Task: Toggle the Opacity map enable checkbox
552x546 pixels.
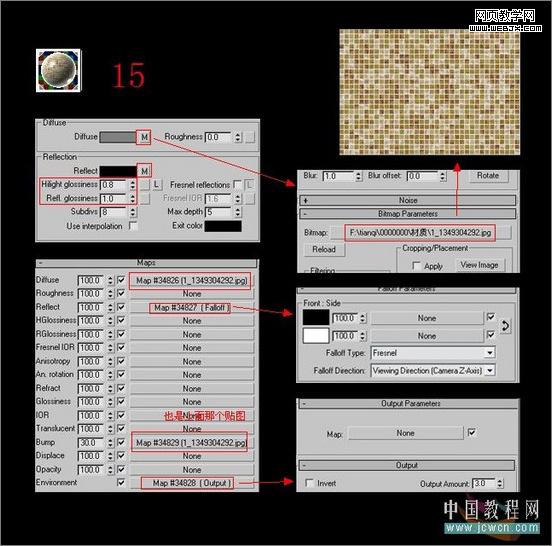Action: 121,469
